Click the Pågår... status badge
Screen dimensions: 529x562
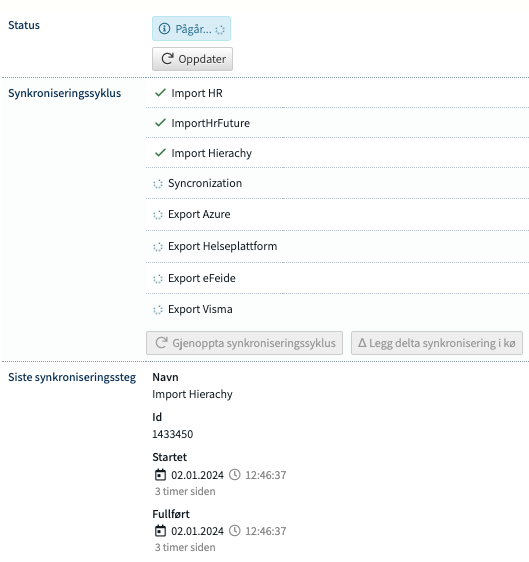[191, 28]
